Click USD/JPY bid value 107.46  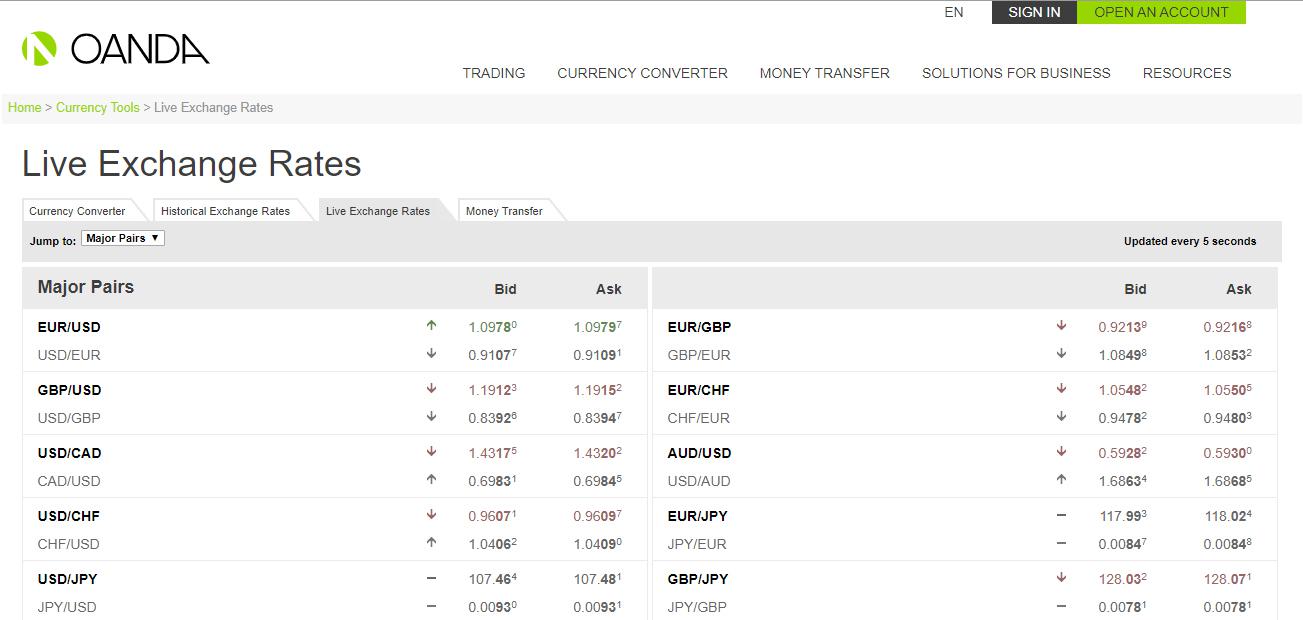coord(493,578)
